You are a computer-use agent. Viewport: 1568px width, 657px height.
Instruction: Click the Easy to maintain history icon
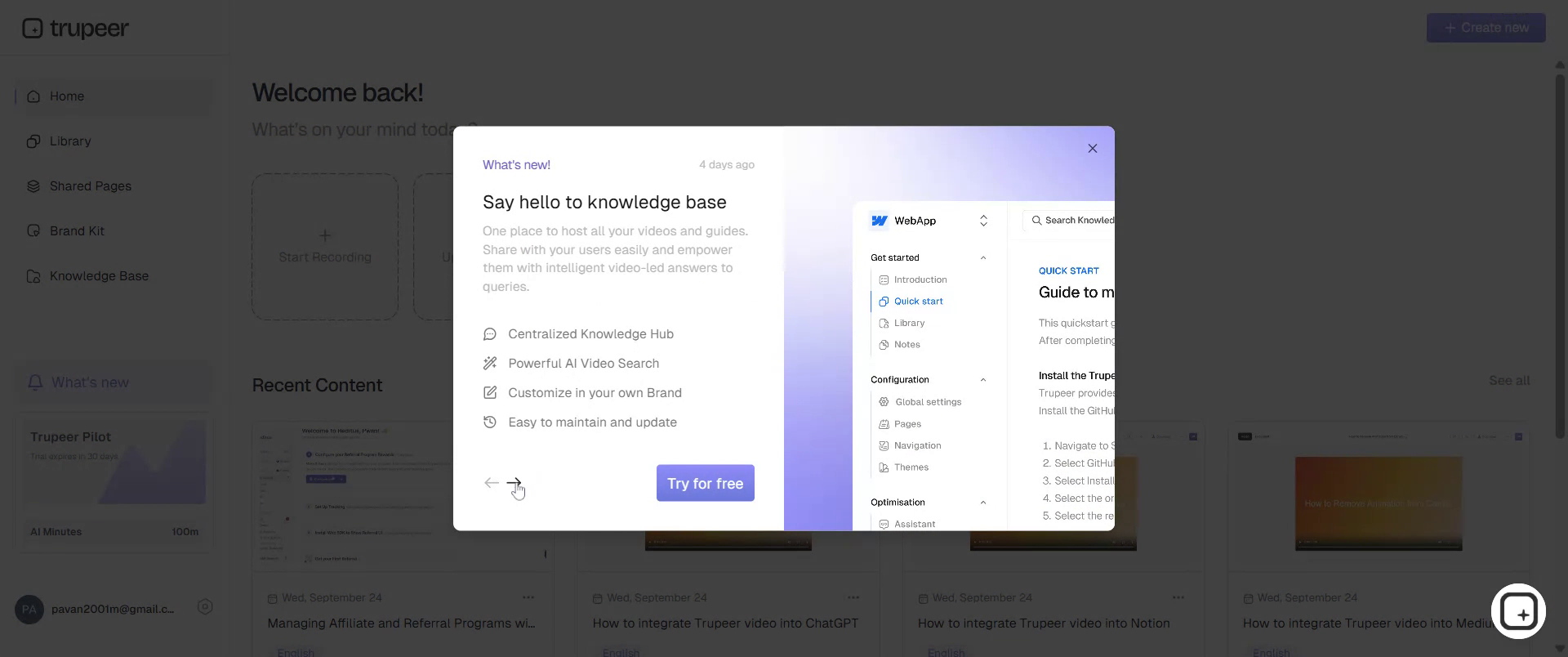pyautogui.click(x=490, y=422)
